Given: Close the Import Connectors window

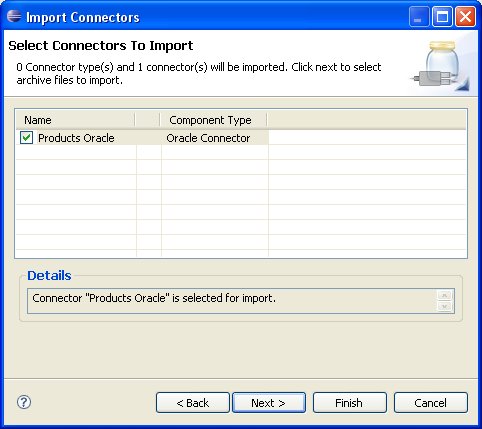Looking at the screenshot, I should (x=465, y=17).
